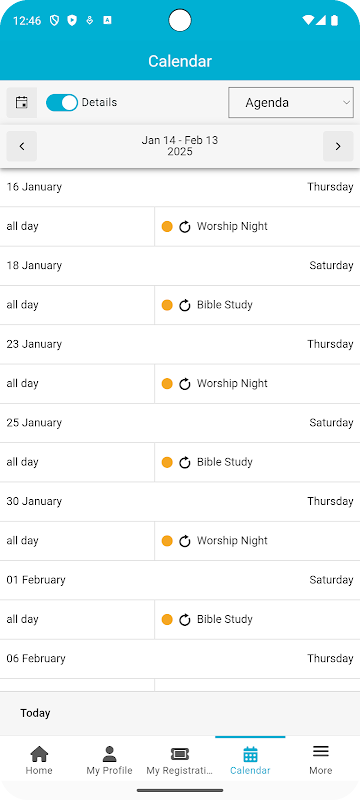
Task: Select the 06 February Thursday date header
Action: [x=180, y=659]
